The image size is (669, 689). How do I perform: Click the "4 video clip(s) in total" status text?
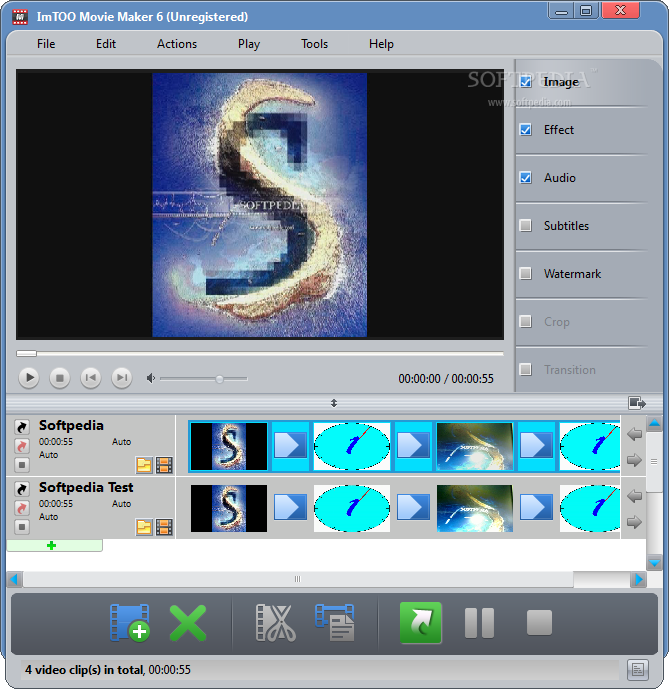(84, 670)
